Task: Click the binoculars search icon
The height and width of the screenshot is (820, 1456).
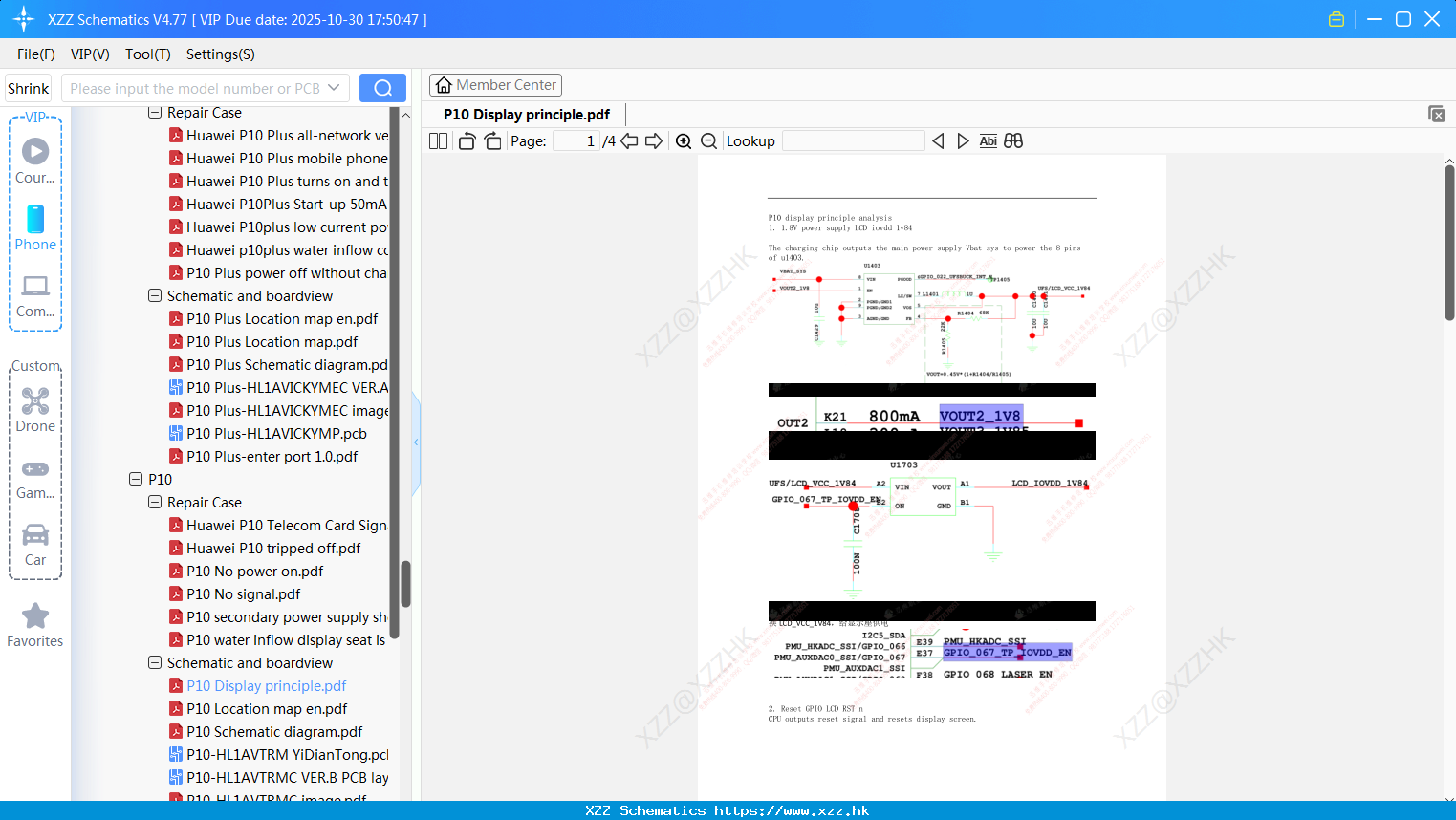Action: pos(1013,141)
